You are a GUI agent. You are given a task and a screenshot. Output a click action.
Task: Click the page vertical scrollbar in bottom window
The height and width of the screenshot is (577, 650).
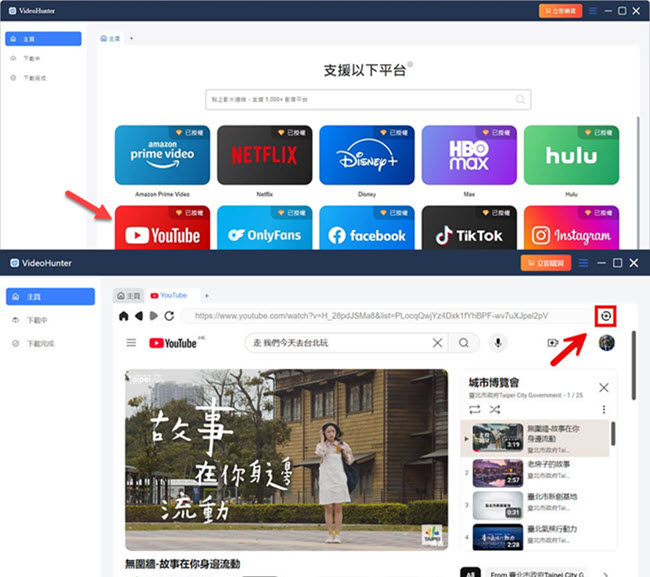click(x=633, y=365)
